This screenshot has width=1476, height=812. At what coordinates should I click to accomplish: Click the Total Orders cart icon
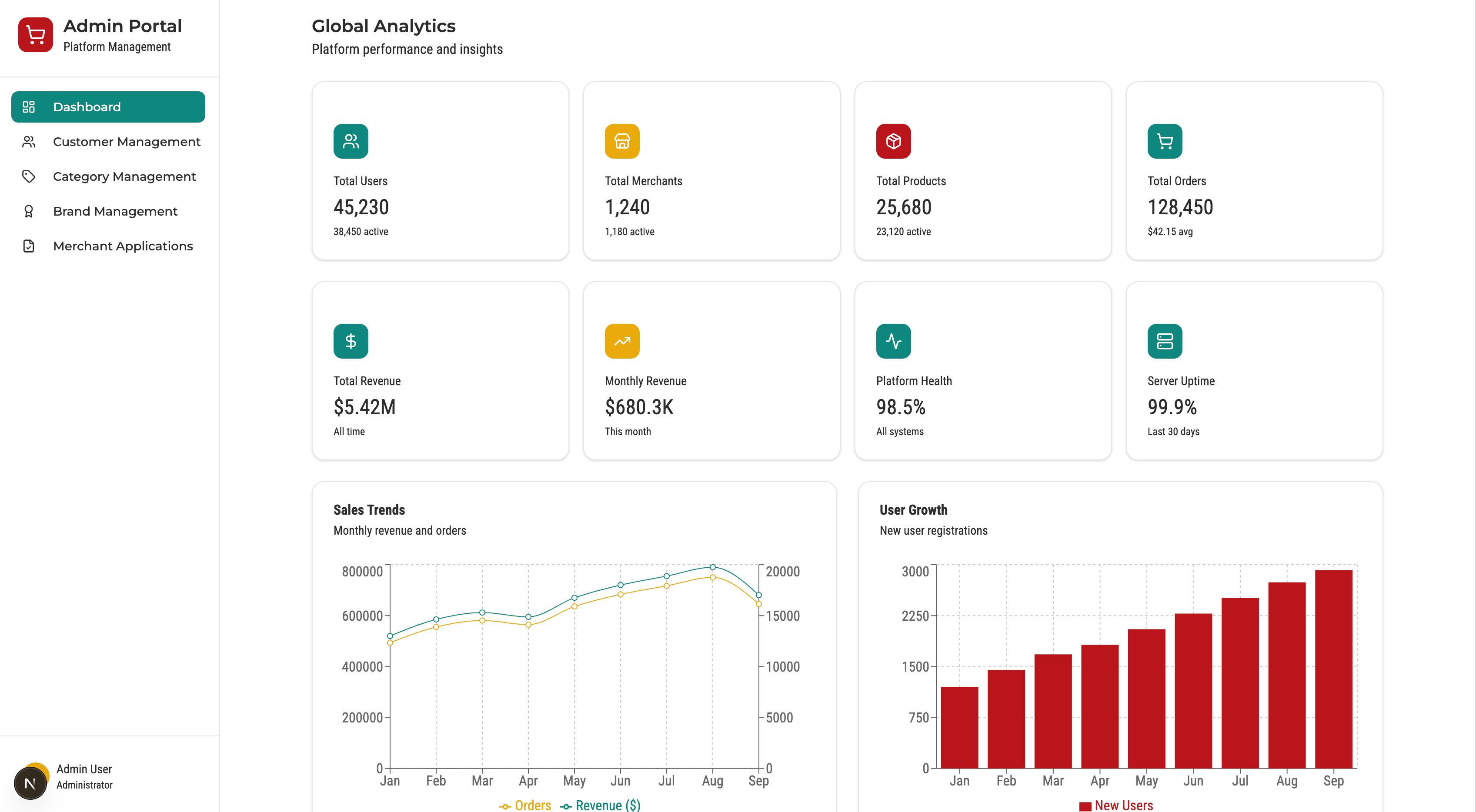pyautogui.click(x=1164, y=141)
